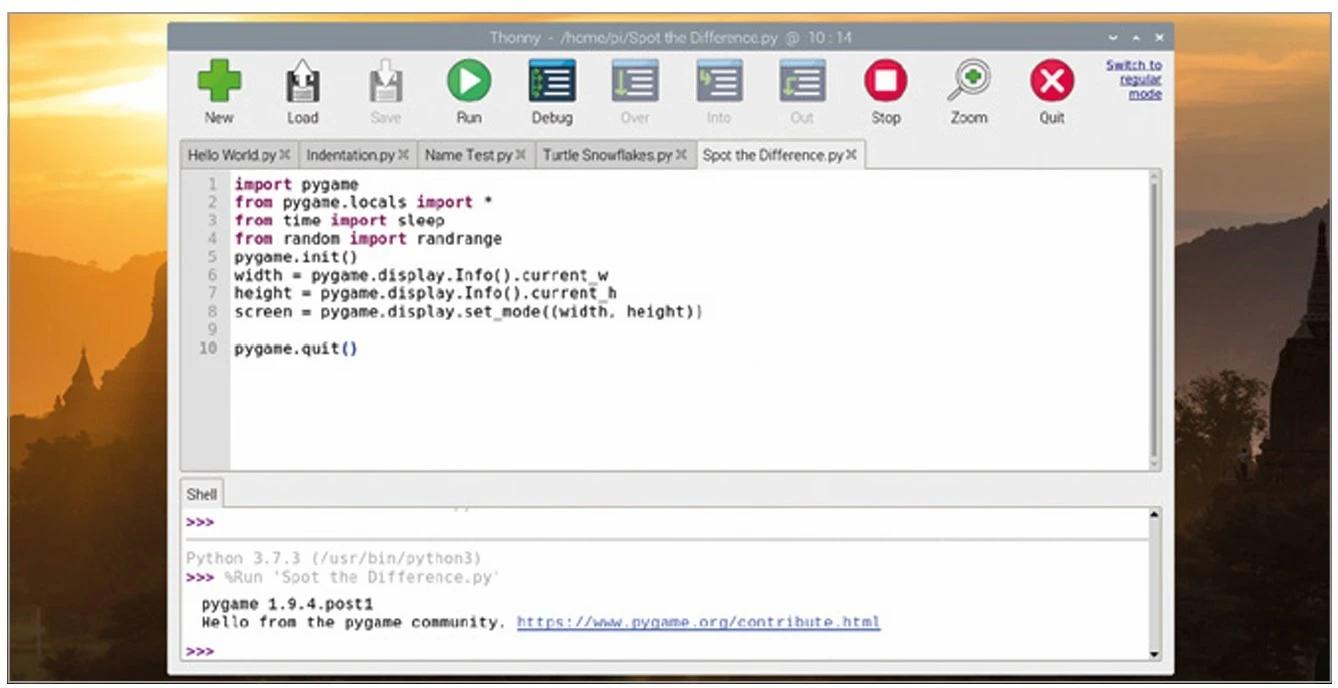Run the current script
This screenshot has height=688, width=1338.
pyautogui.click(x=468, y=82)
